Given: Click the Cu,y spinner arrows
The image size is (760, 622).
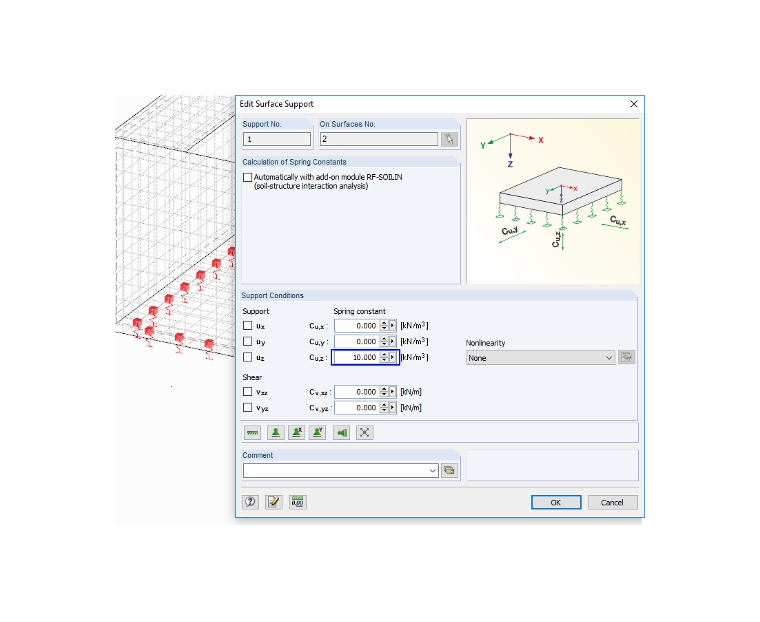Looking at the screenshot, I should click(384, 341).
